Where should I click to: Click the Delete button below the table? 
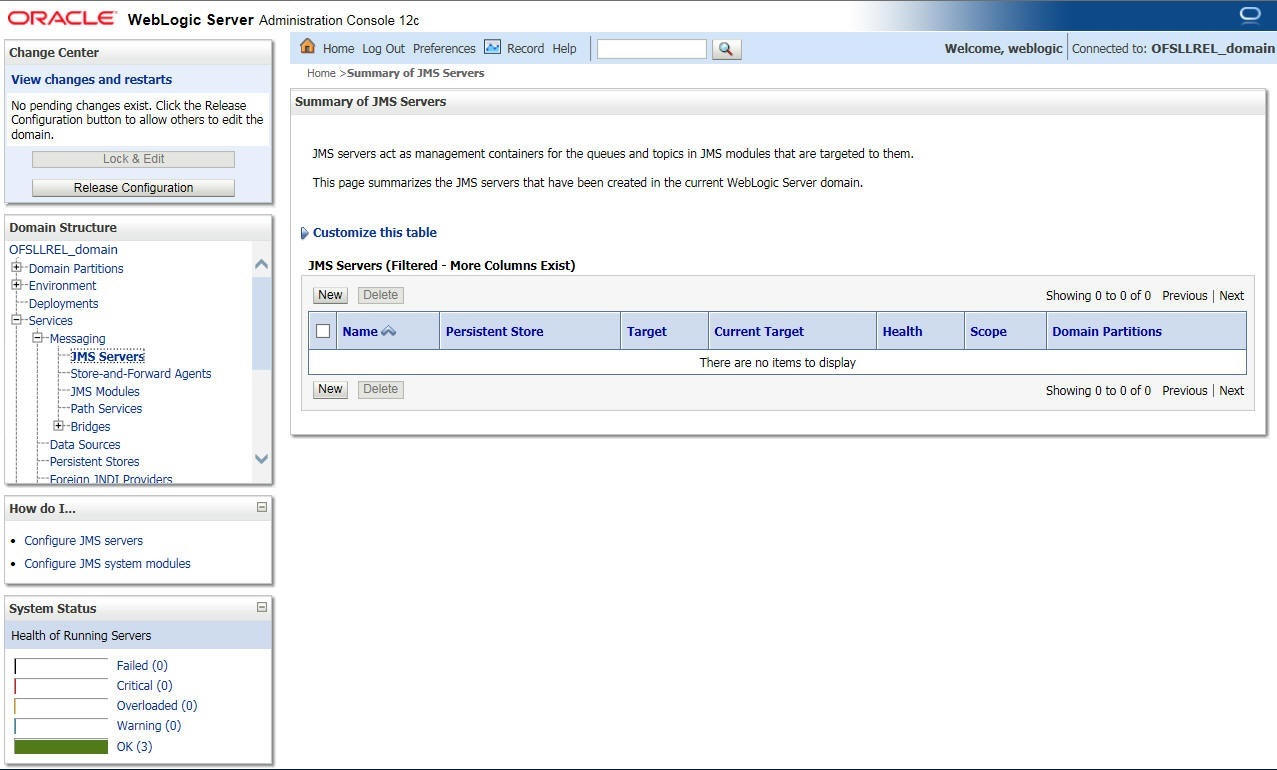(x=380, y=389)
